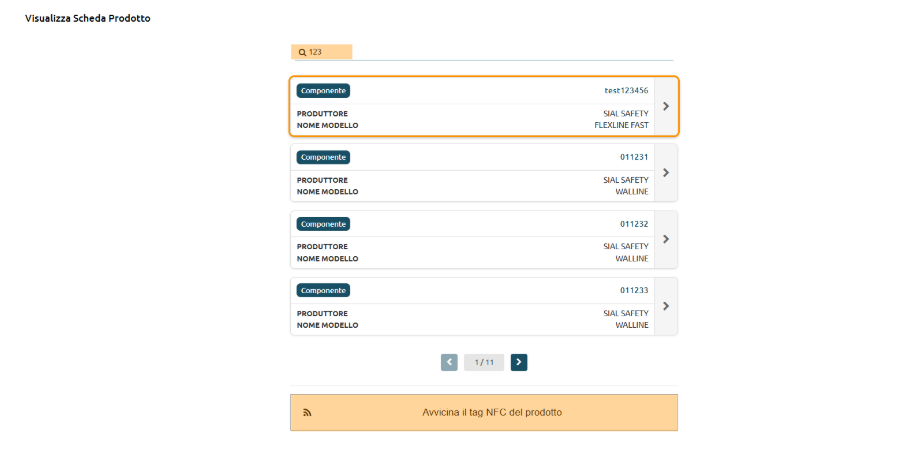Select the code 011233
The width and height of the screenshot is (901, 454).
634,290
